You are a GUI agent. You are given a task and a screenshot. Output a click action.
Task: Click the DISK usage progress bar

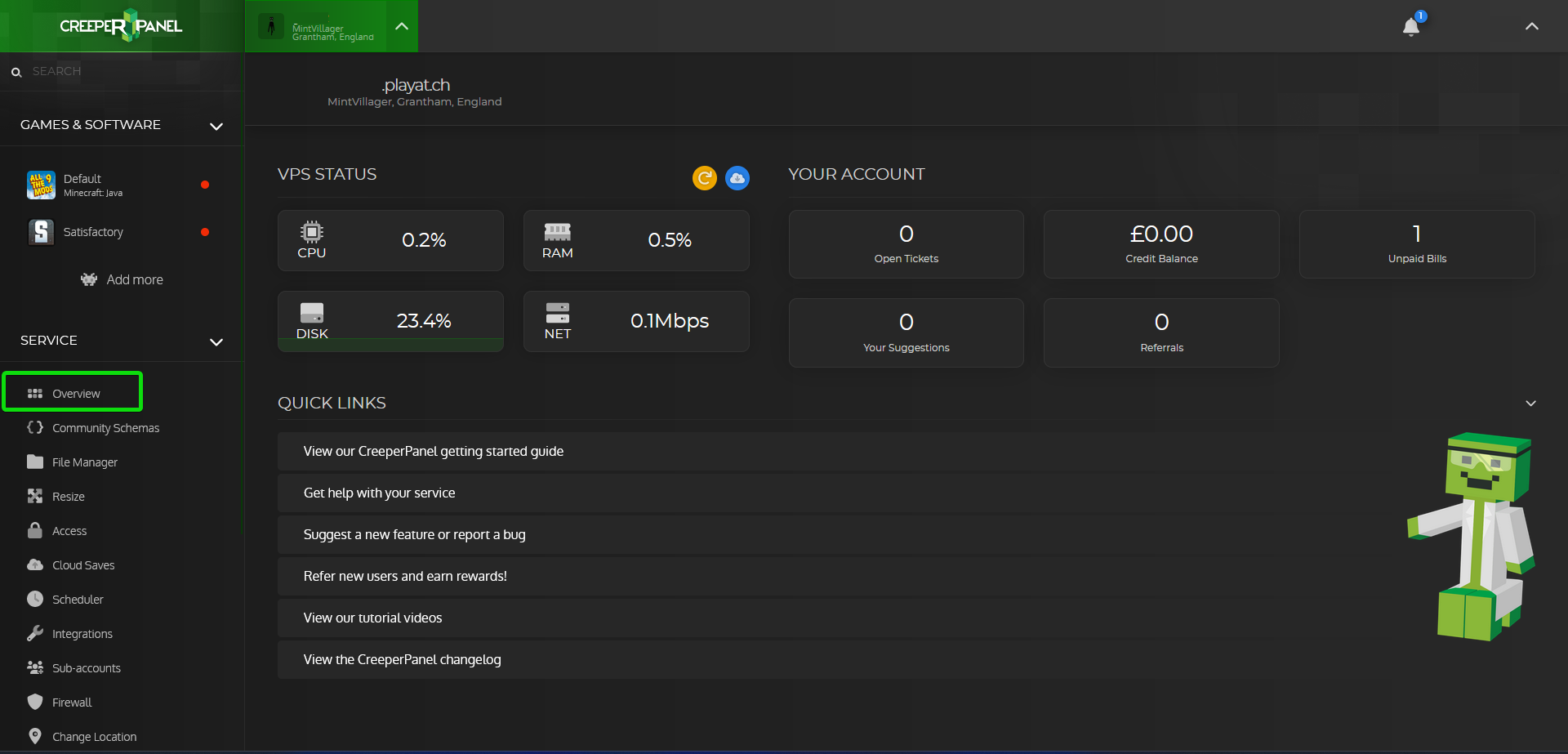pos(390,345)
